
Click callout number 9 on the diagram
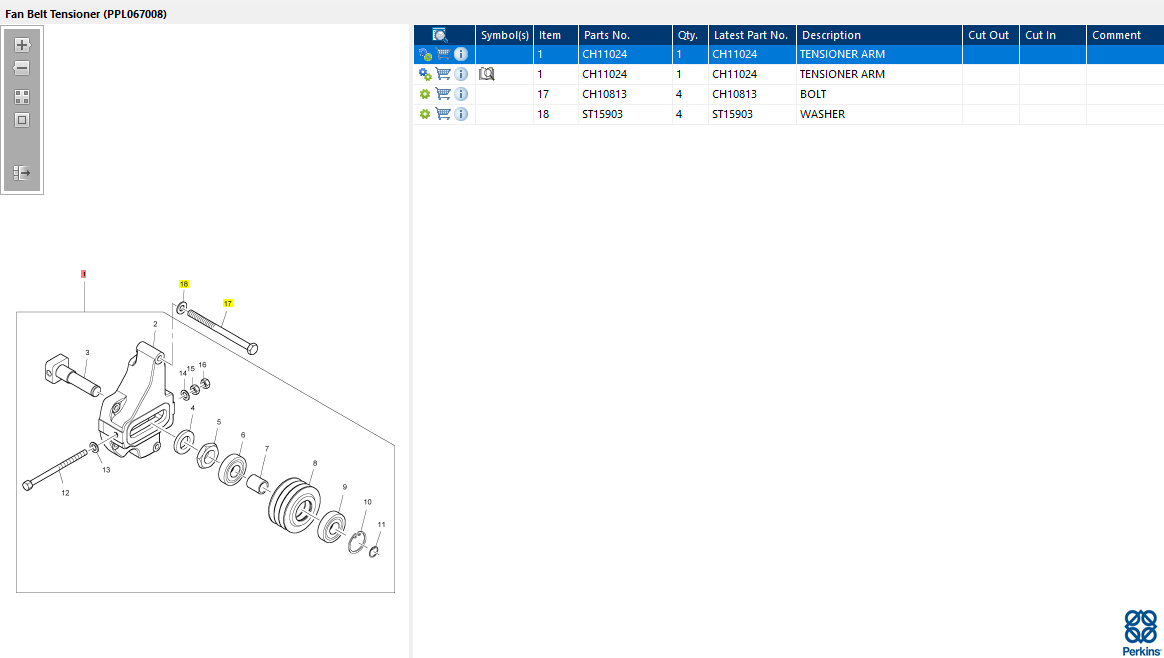[344, 487]
